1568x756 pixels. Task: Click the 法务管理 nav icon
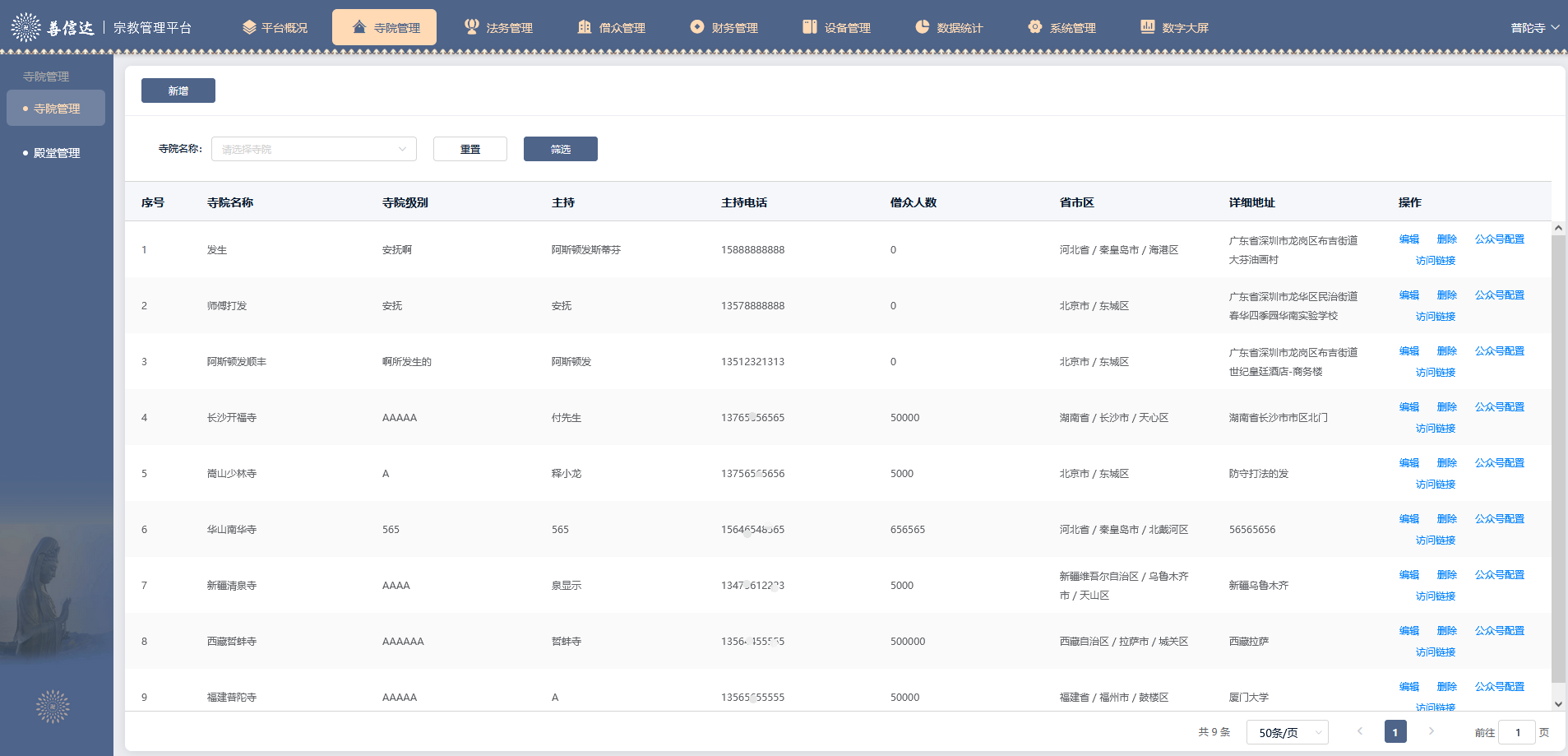pyautogui.click(x=471, y=27)
